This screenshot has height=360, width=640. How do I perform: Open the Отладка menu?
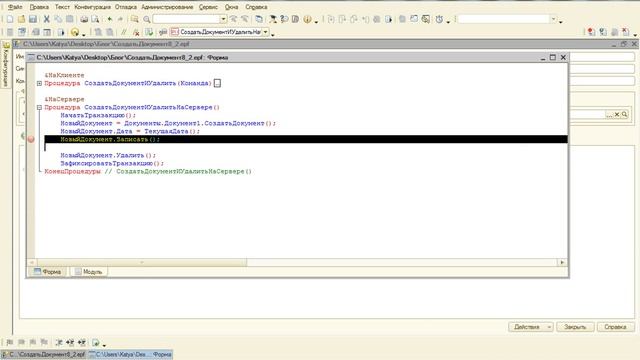(x=125, y=7)
